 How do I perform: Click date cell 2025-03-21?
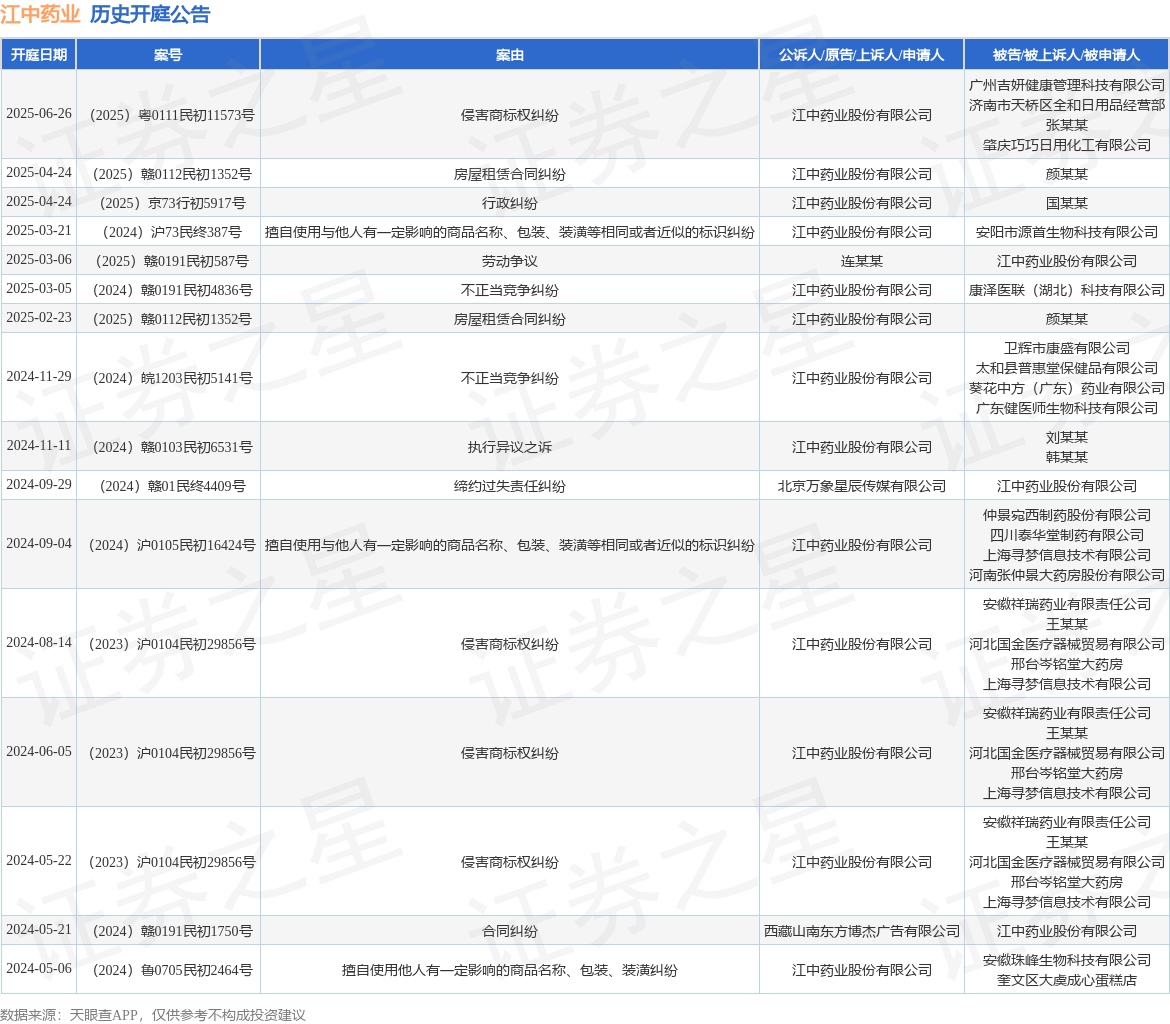coord(39,231)
